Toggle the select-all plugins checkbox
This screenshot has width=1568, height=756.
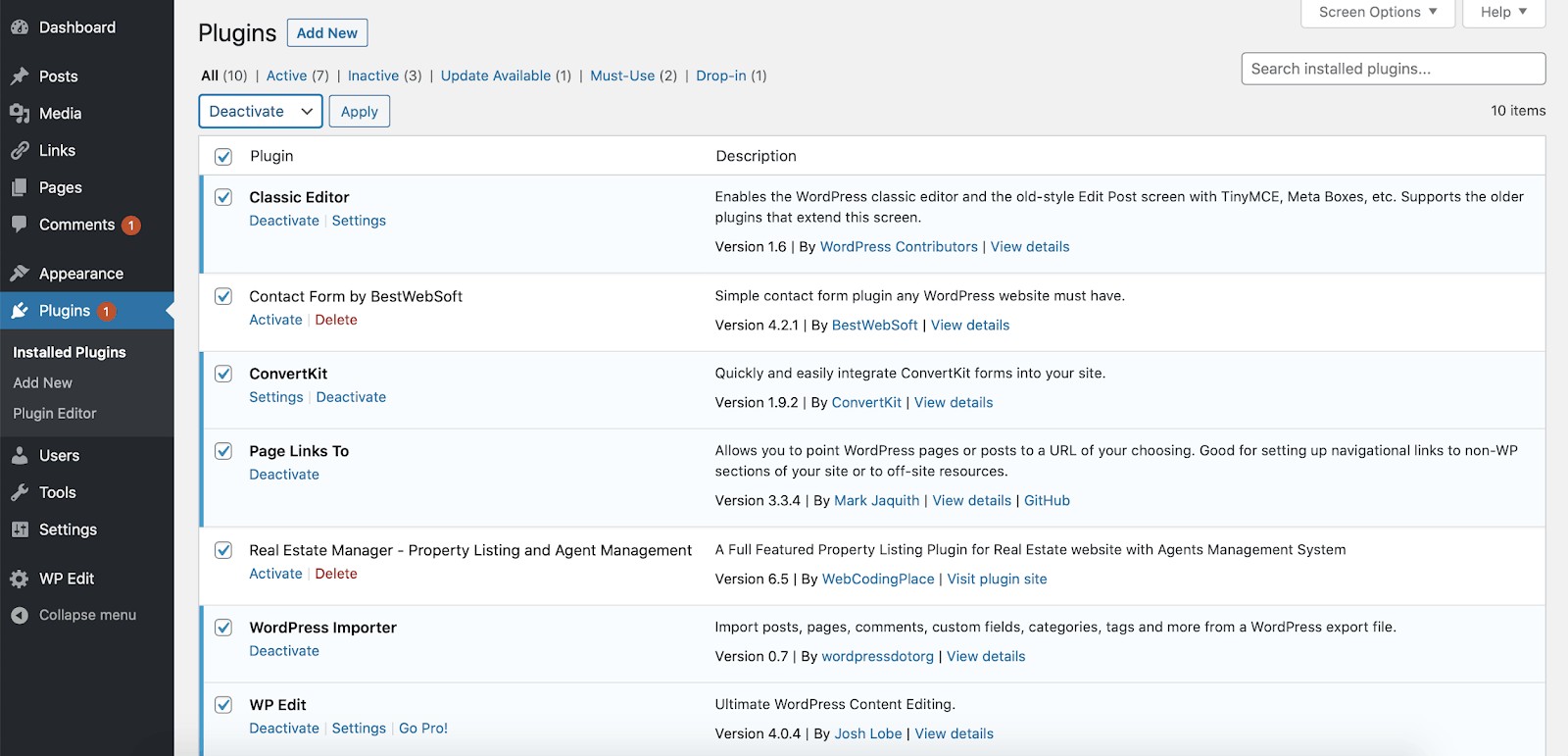click(x=223, y=157)
